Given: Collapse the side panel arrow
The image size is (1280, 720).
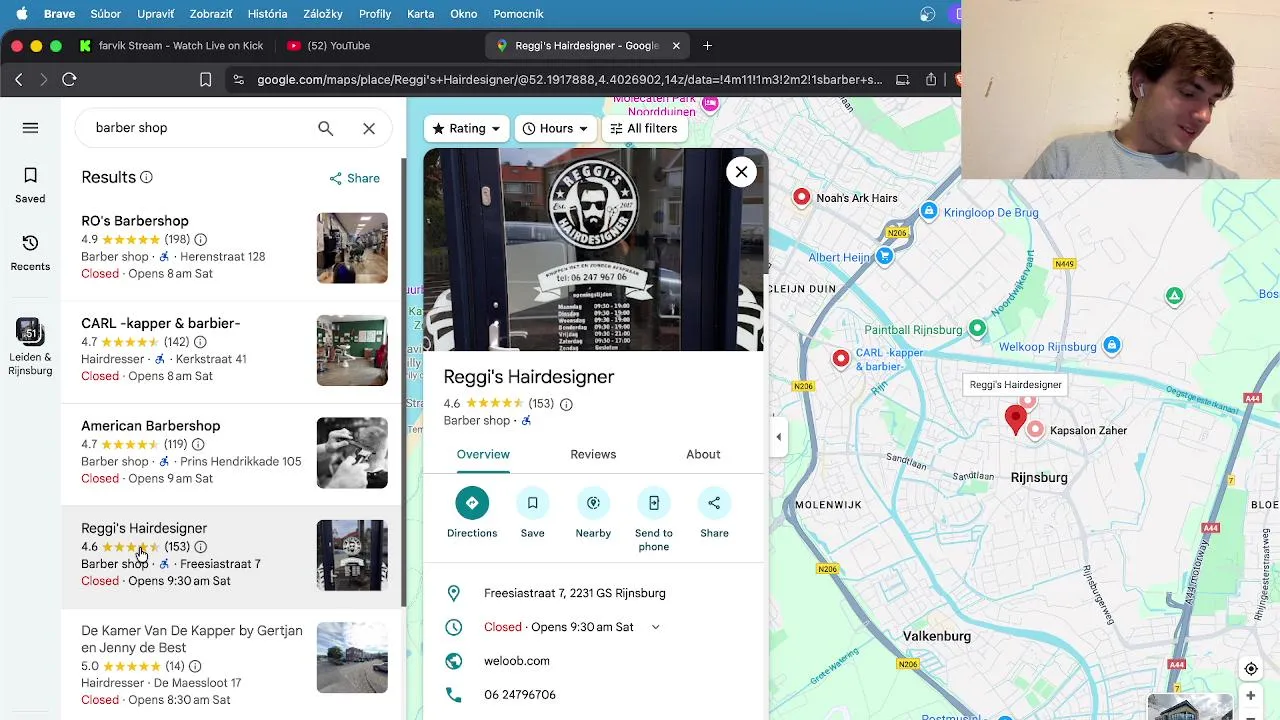Looking at the screenshot, I should tap(778, 436).
